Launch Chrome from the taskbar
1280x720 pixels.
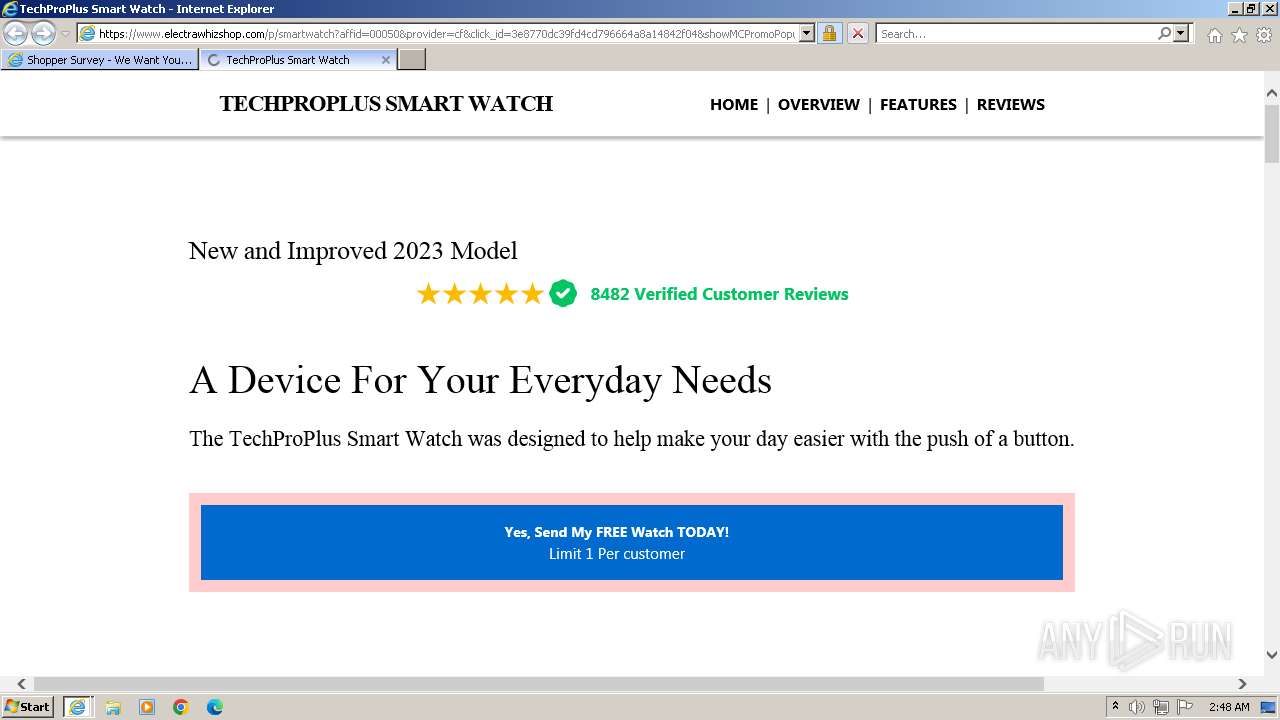point(181,707)
